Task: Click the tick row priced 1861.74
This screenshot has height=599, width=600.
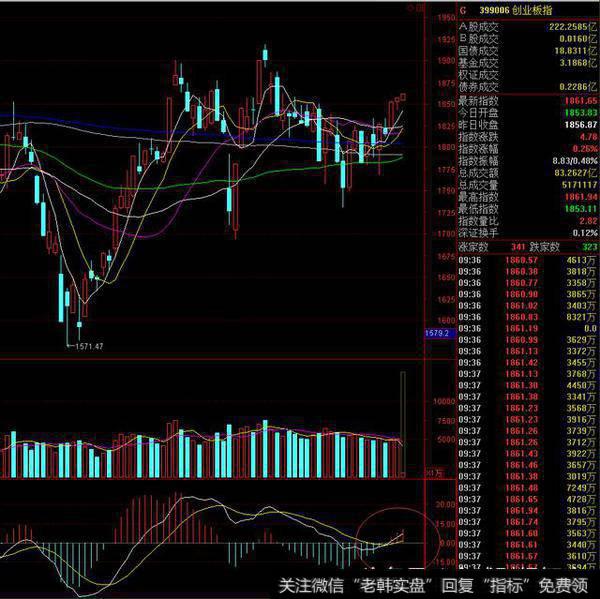Action: point(528,522)
